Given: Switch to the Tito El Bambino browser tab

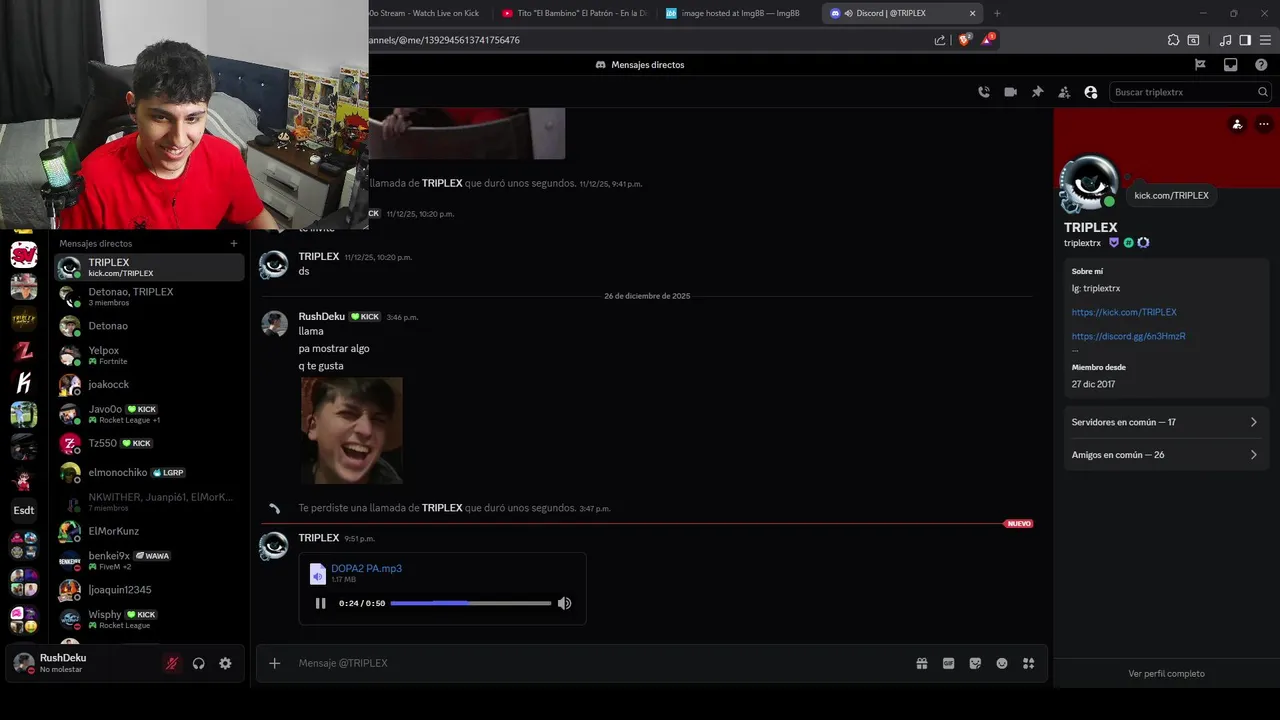Looking at the screenshot, I should (575, 13).
